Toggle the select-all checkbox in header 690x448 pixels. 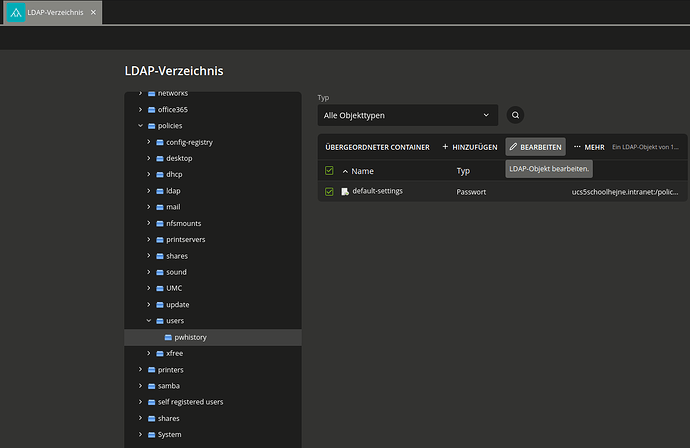tap(329, 171)
